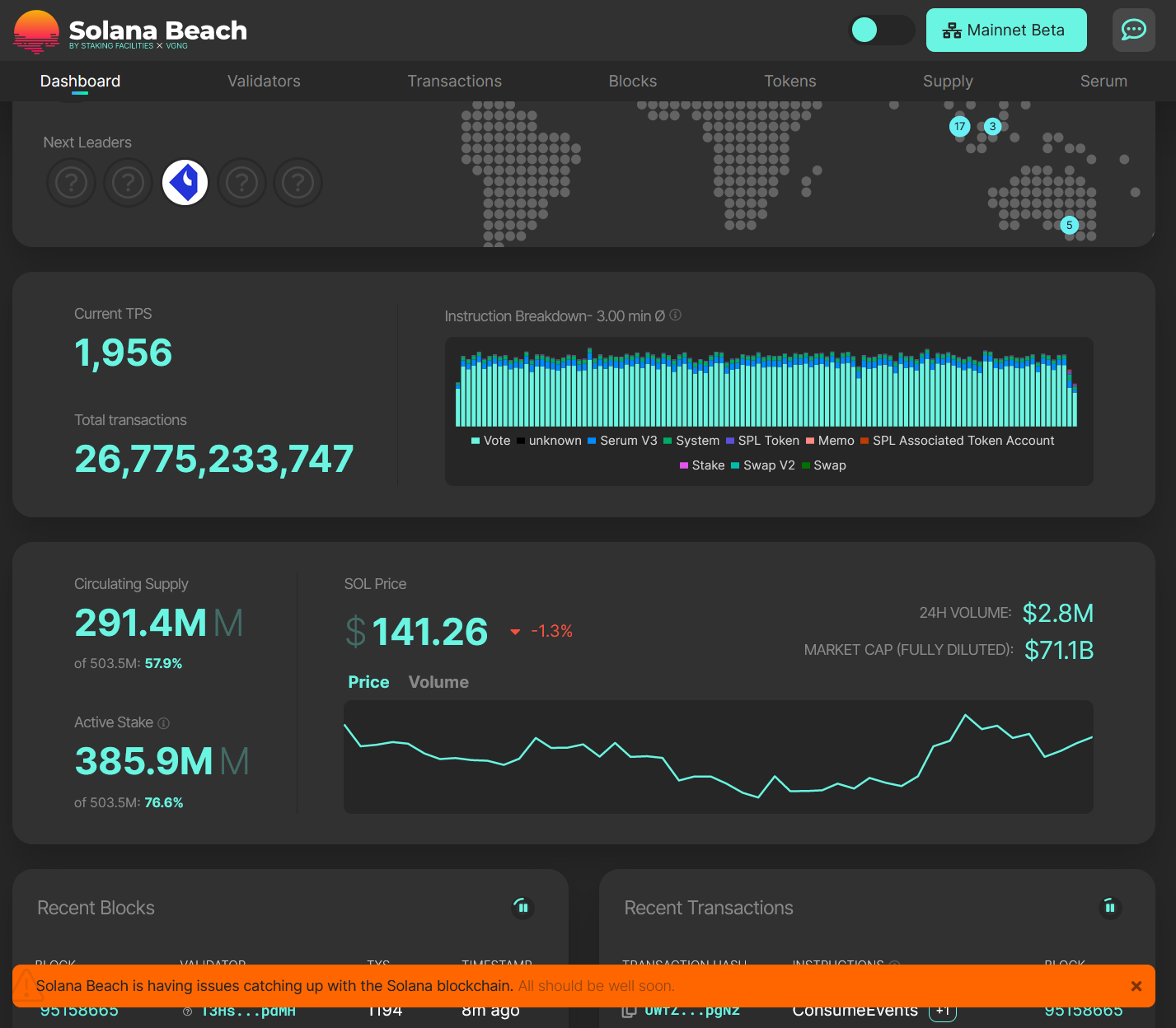This screenshot has height=1028, width=1176.
Task: Open the Mainnet Beta network selector
Action: coord(1006,30)
